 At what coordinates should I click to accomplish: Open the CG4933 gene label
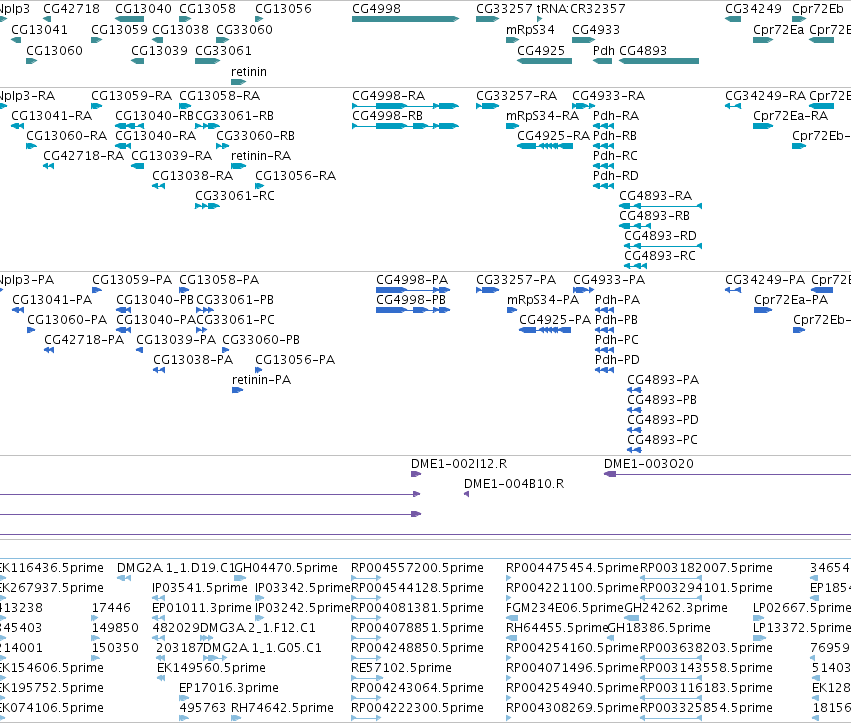point(596,30)
